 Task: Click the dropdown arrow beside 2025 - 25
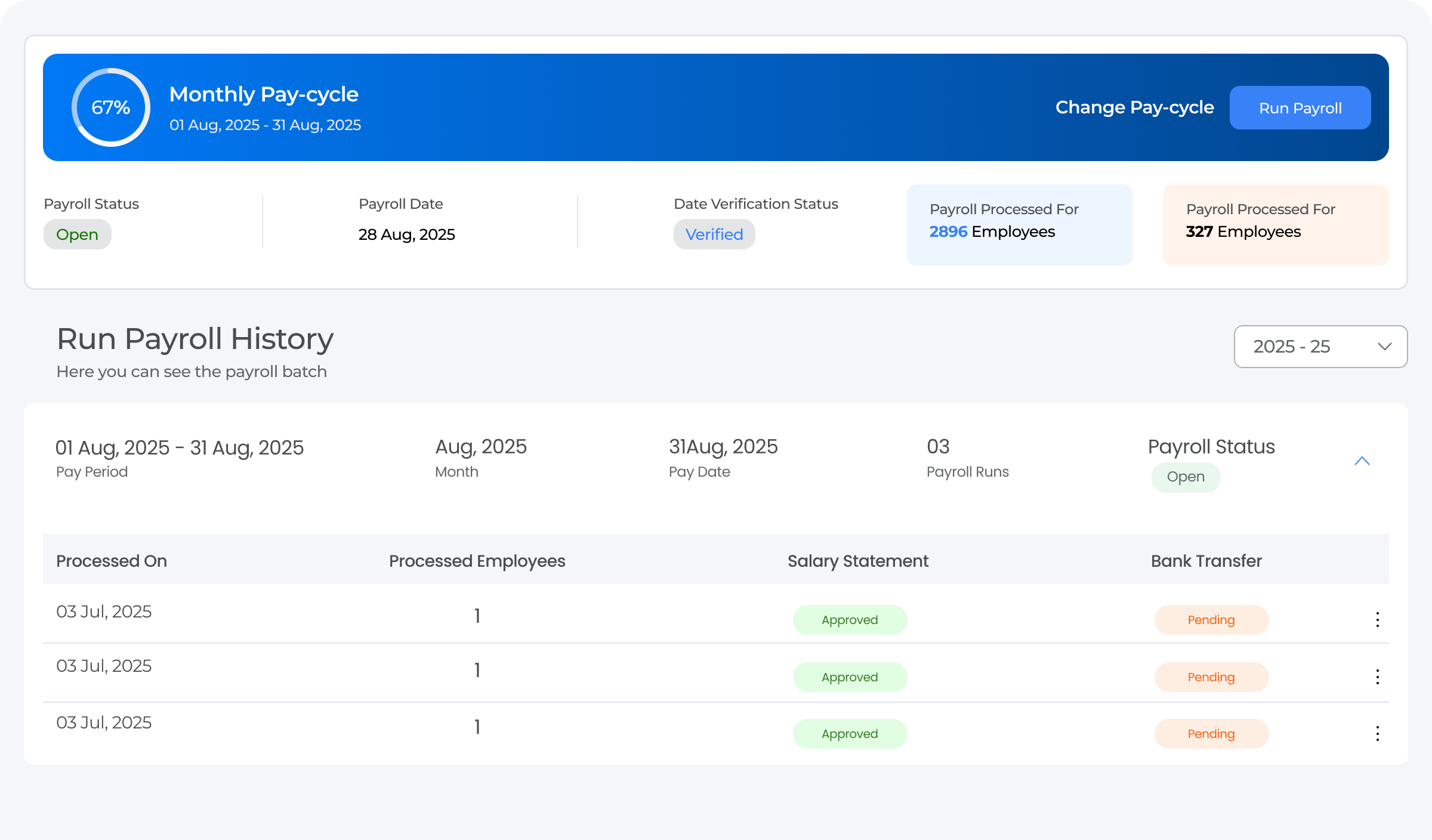[1384, 347]
